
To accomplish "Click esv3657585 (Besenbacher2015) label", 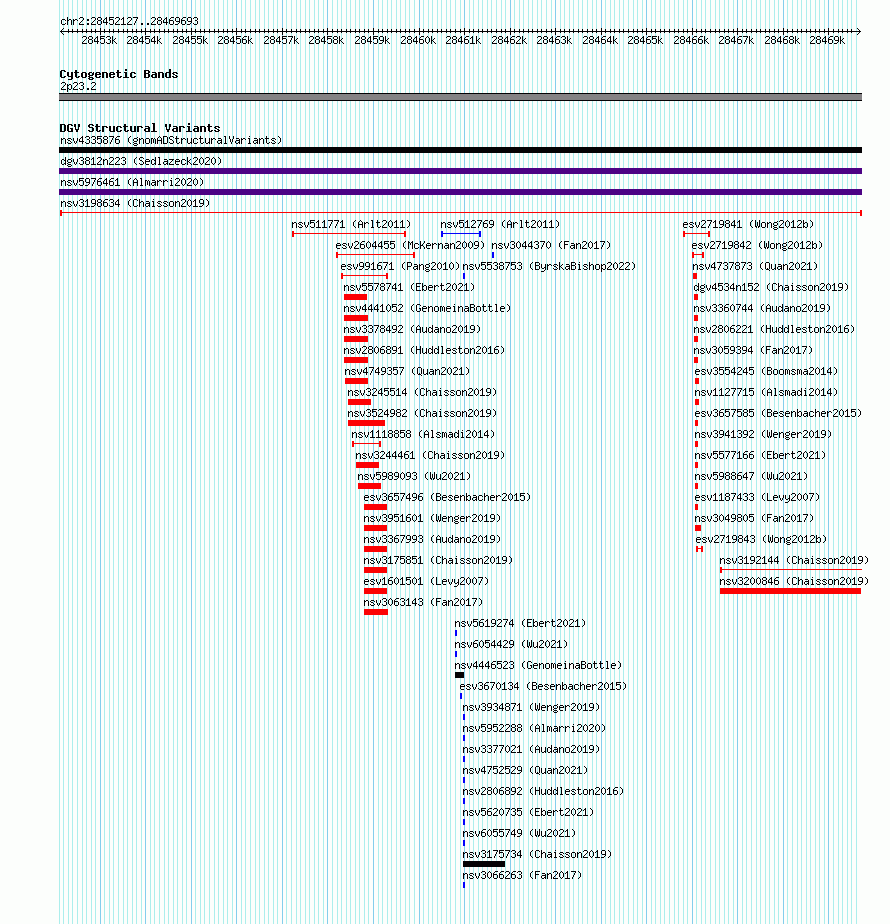I will click(778, 414).
